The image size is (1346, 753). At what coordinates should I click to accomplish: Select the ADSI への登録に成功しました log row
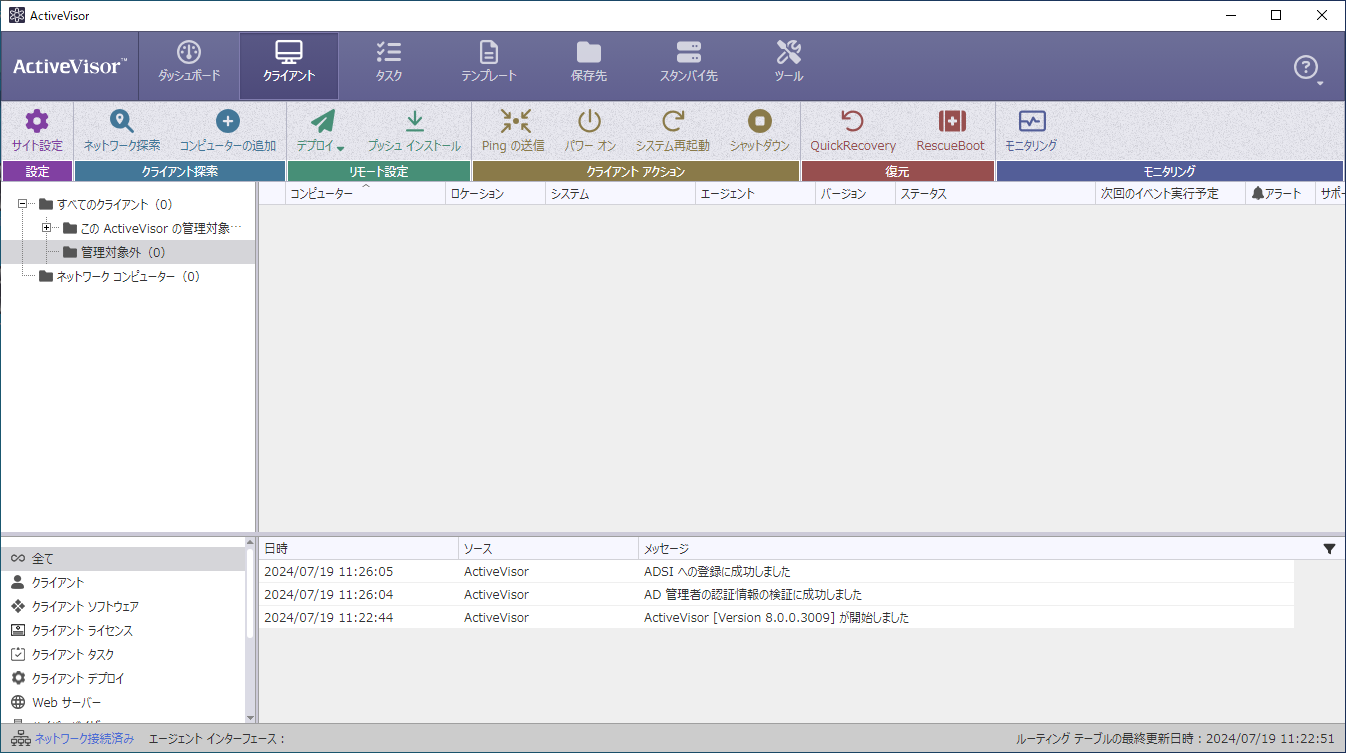[776, 572]
